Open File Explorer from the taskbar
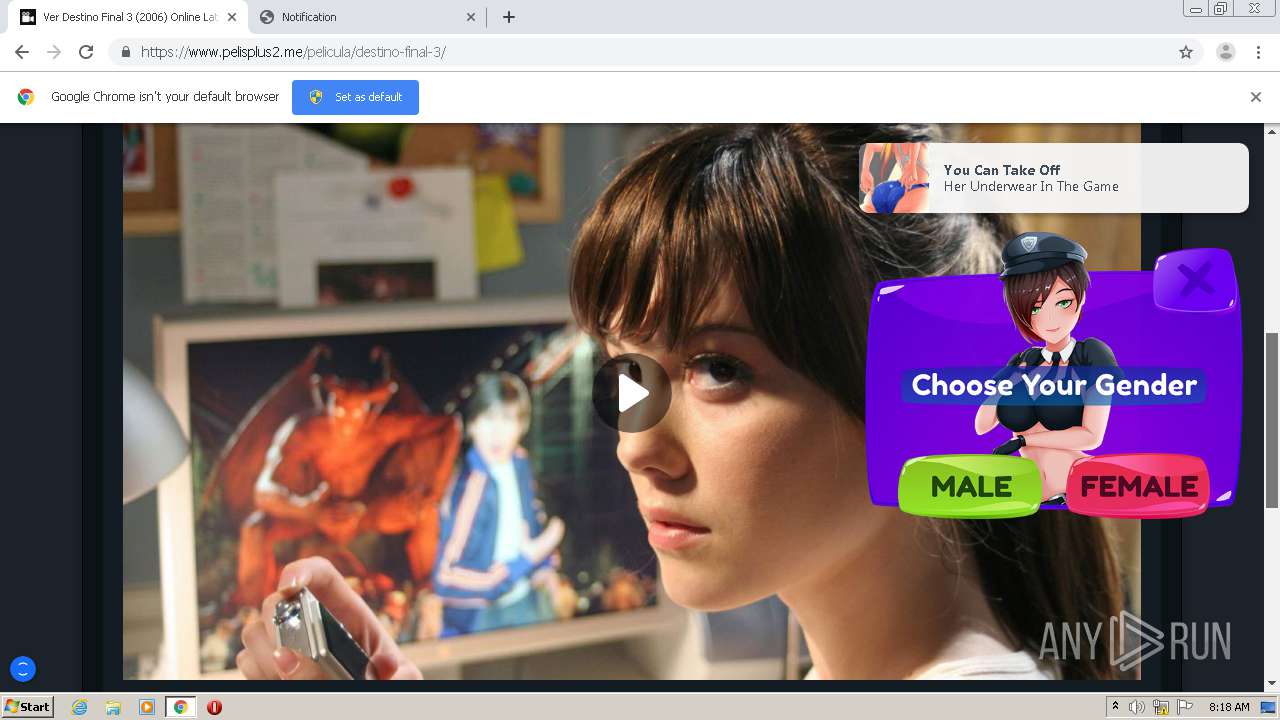The image size is (1280, 720). tap(113, 707)
